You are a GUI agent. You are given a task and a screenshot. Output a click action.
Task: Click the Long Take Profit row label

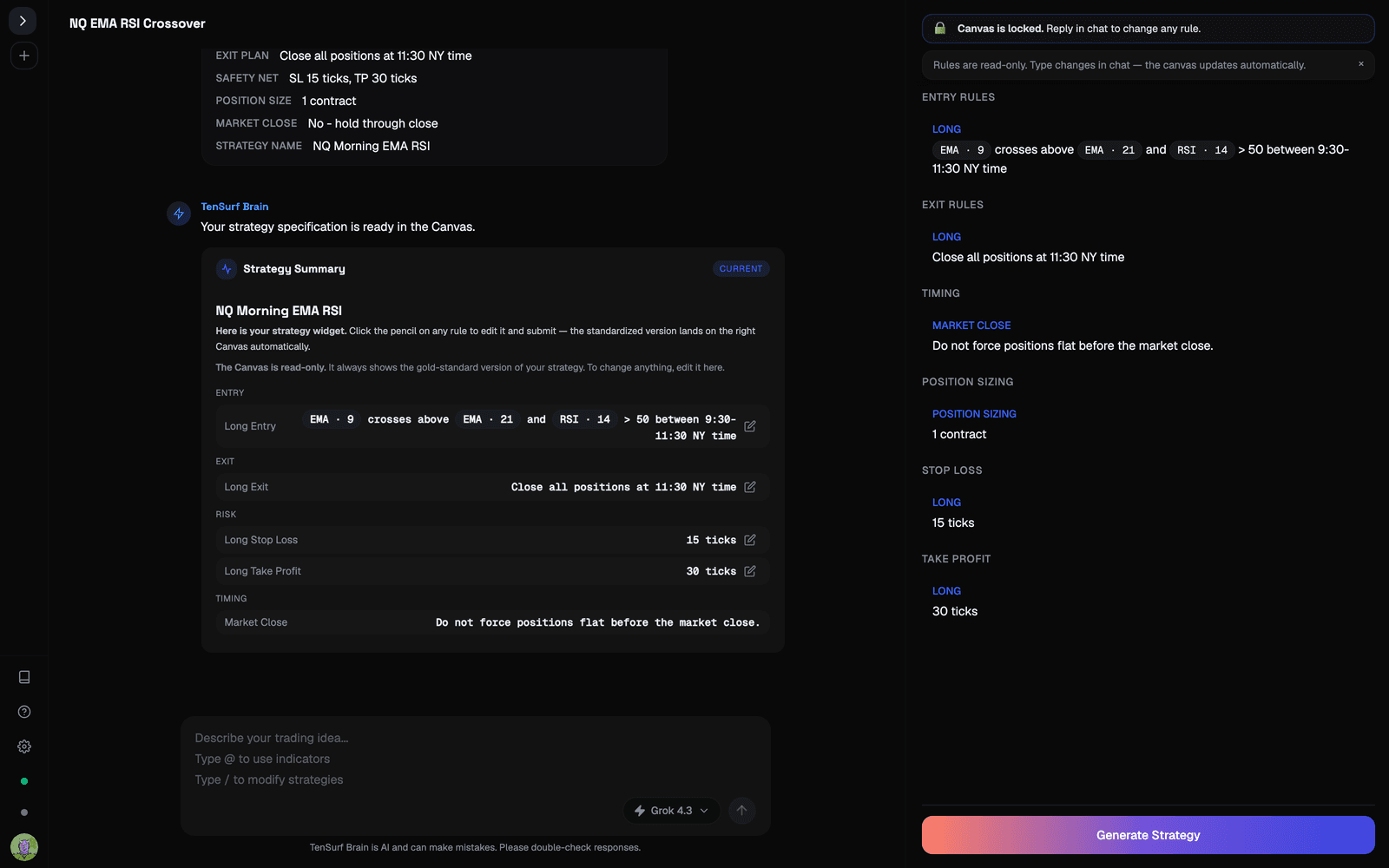262,571
